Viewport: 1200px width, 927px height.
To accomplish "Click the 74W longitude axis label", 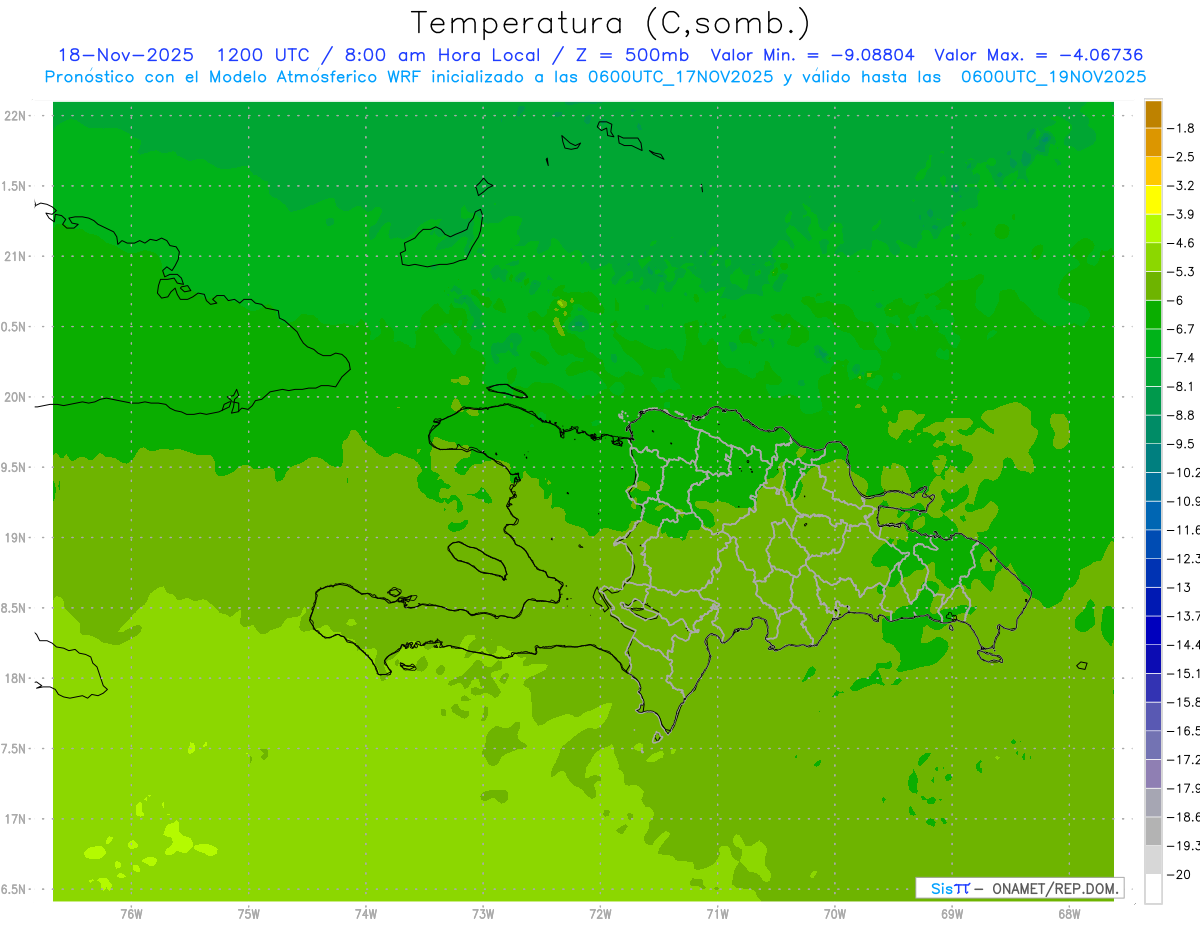I will click(366, 914).
